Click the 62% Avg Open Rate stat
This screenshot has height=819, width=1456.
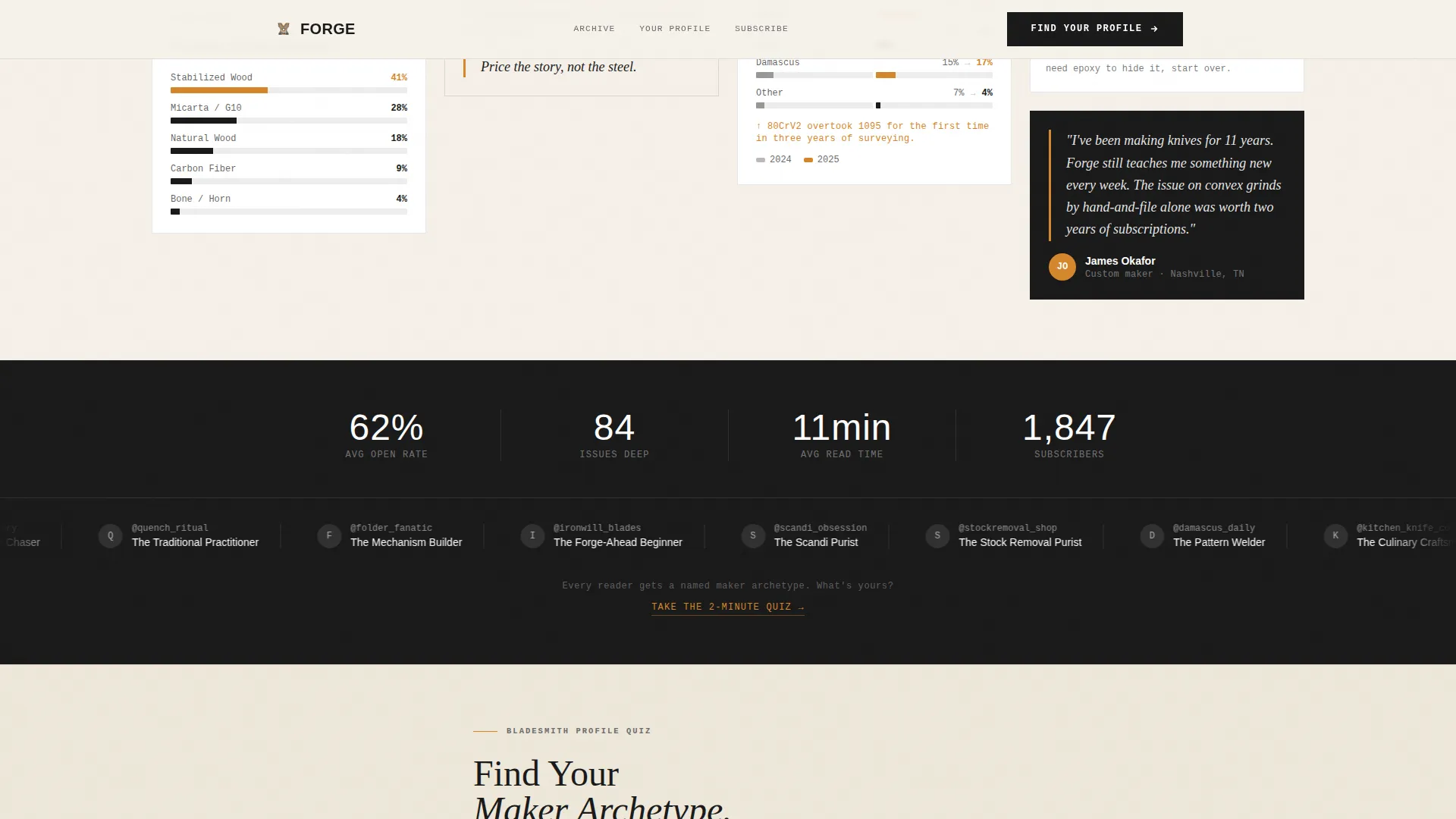(387, 435)
